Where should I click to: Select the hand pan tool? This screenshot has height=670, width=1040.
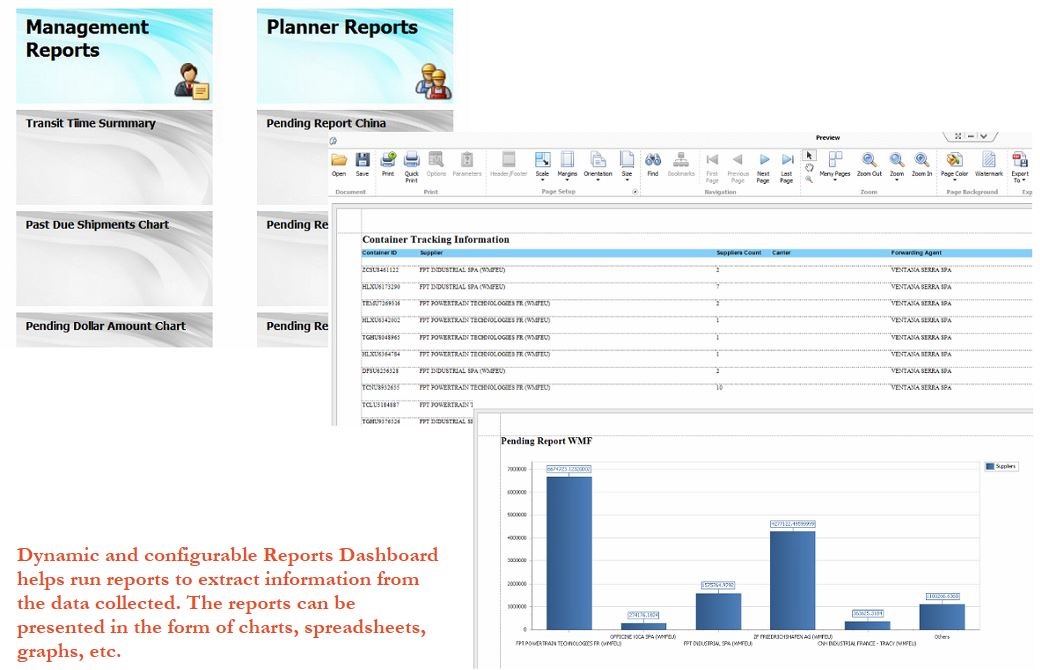(809, 168)
